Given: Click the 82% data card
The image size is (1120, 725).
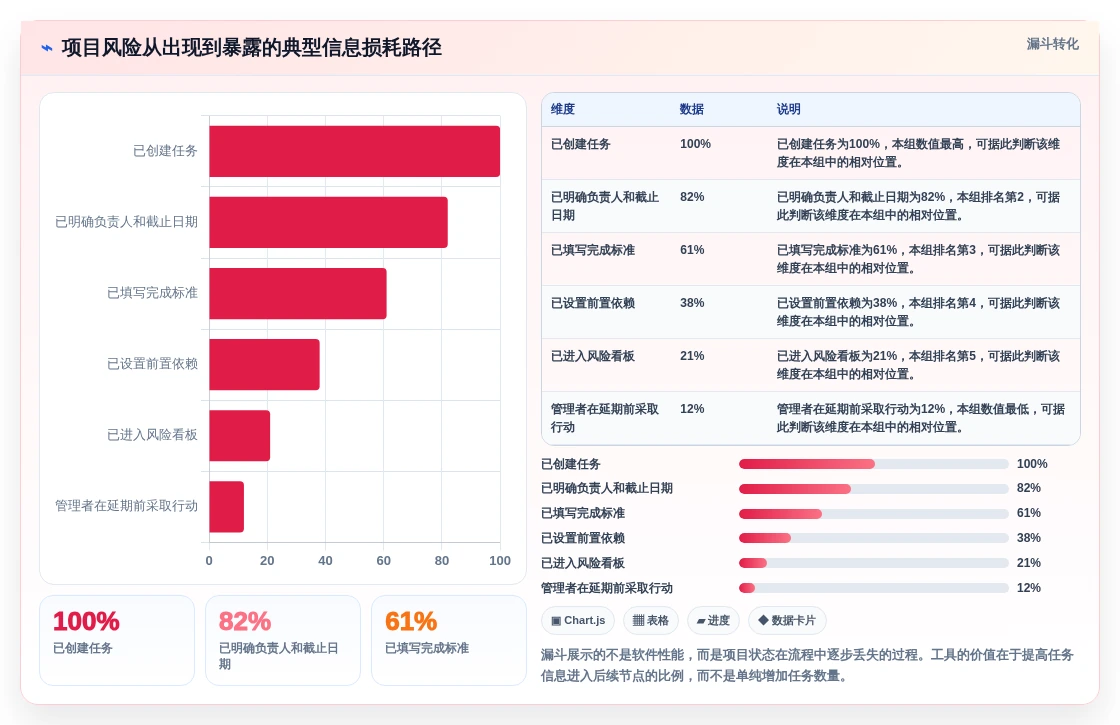Looking at the screenshot, I should [283, 640].
